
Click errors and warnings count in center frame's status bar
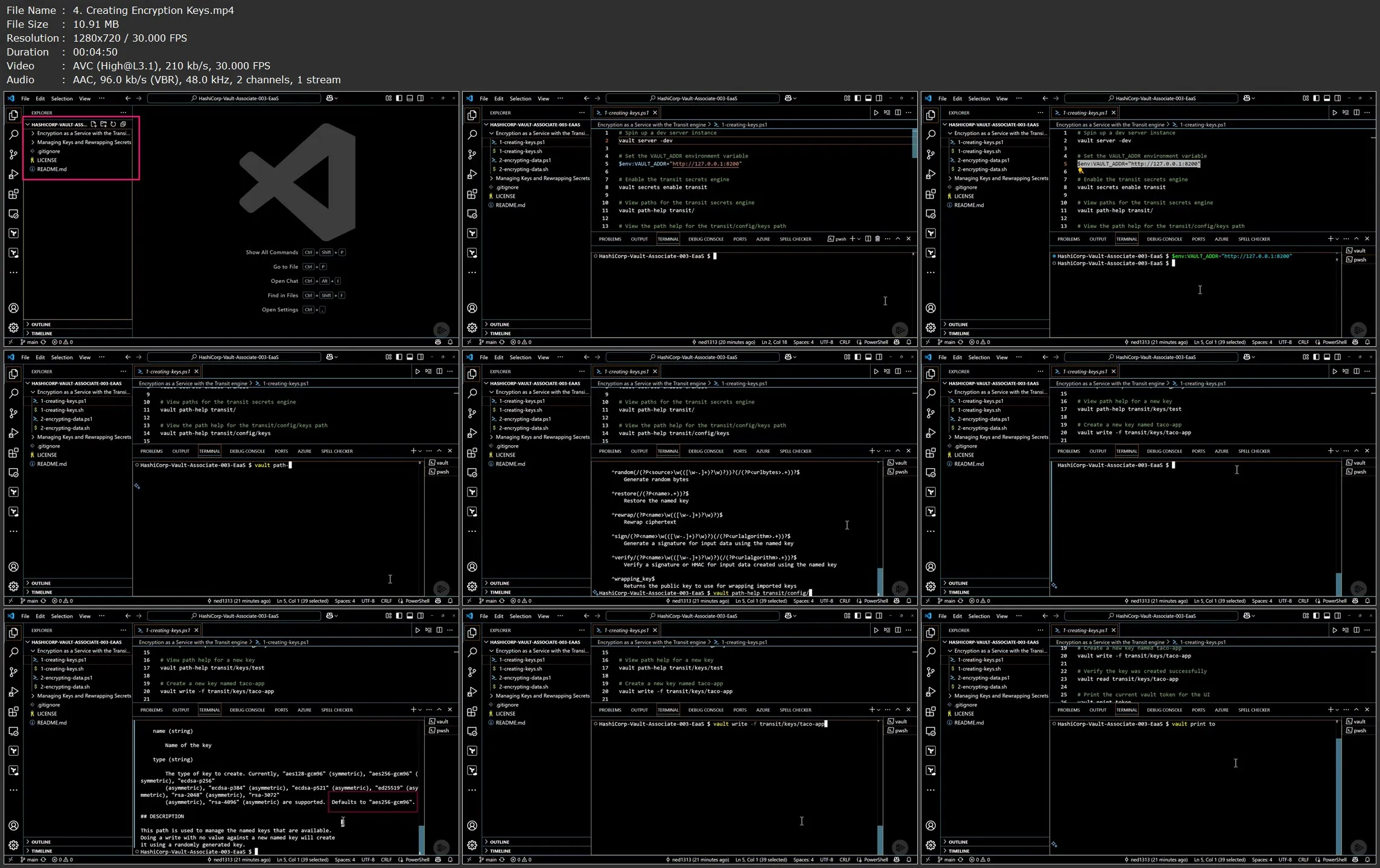521,601
